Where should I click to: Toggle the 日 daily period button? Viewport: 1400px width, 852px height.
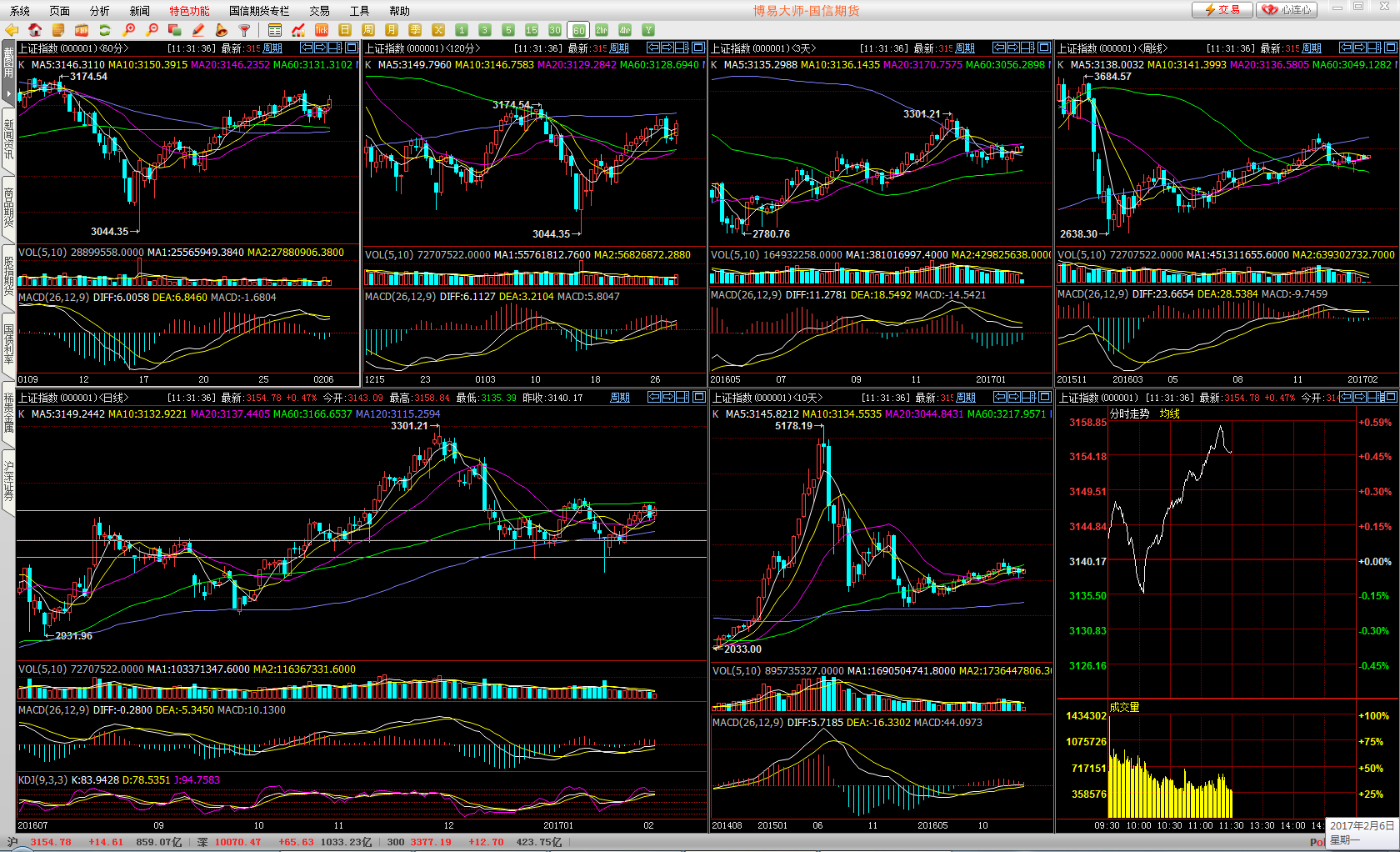(x=345, y=30)
